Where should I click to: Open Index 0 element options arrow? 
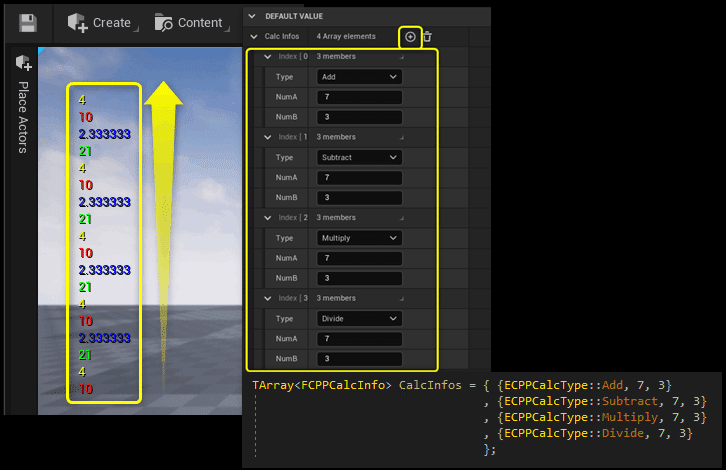[401, 57]
